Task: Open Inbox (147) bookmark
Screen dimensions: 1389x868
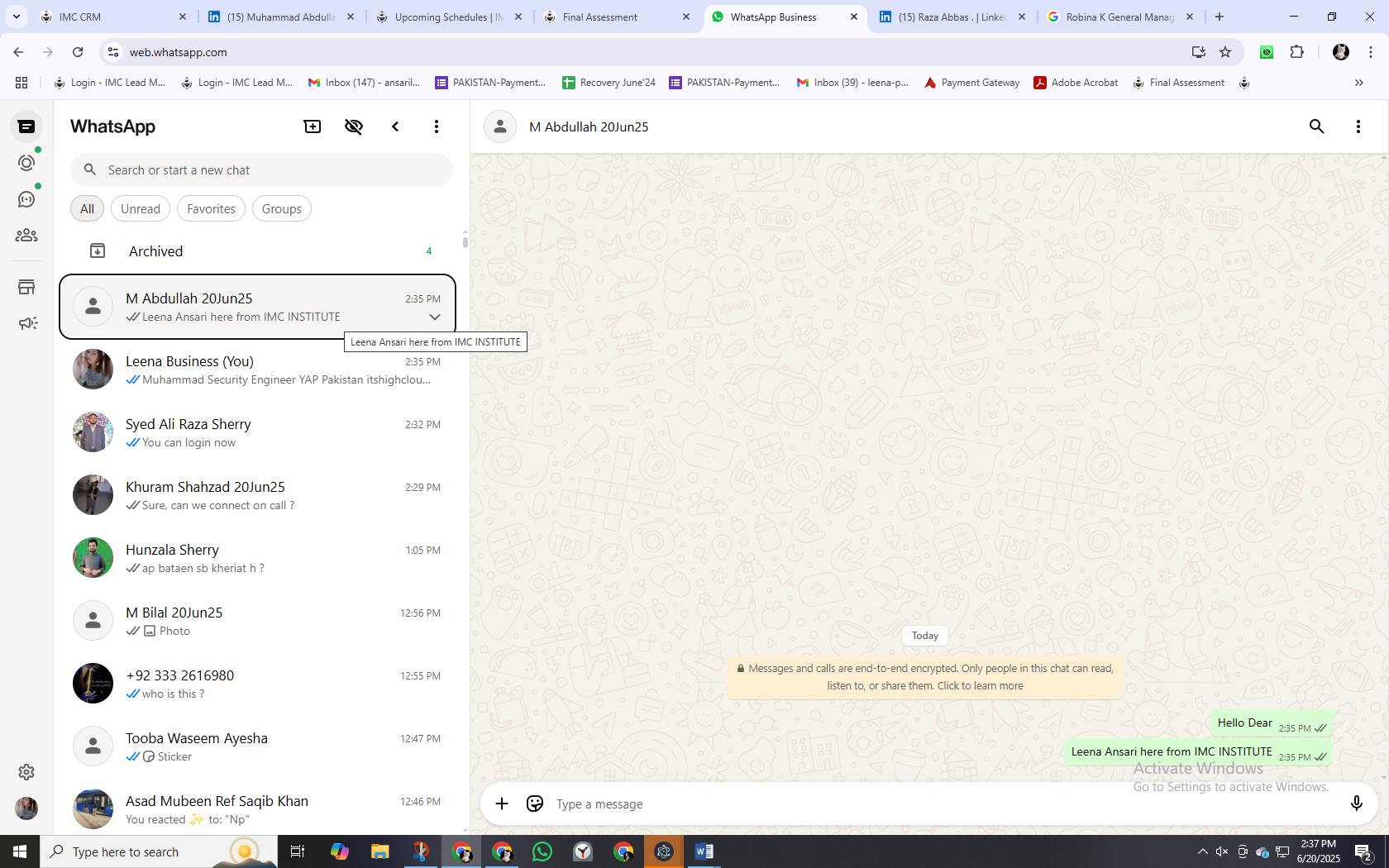Action: click(x=364, y=83)
